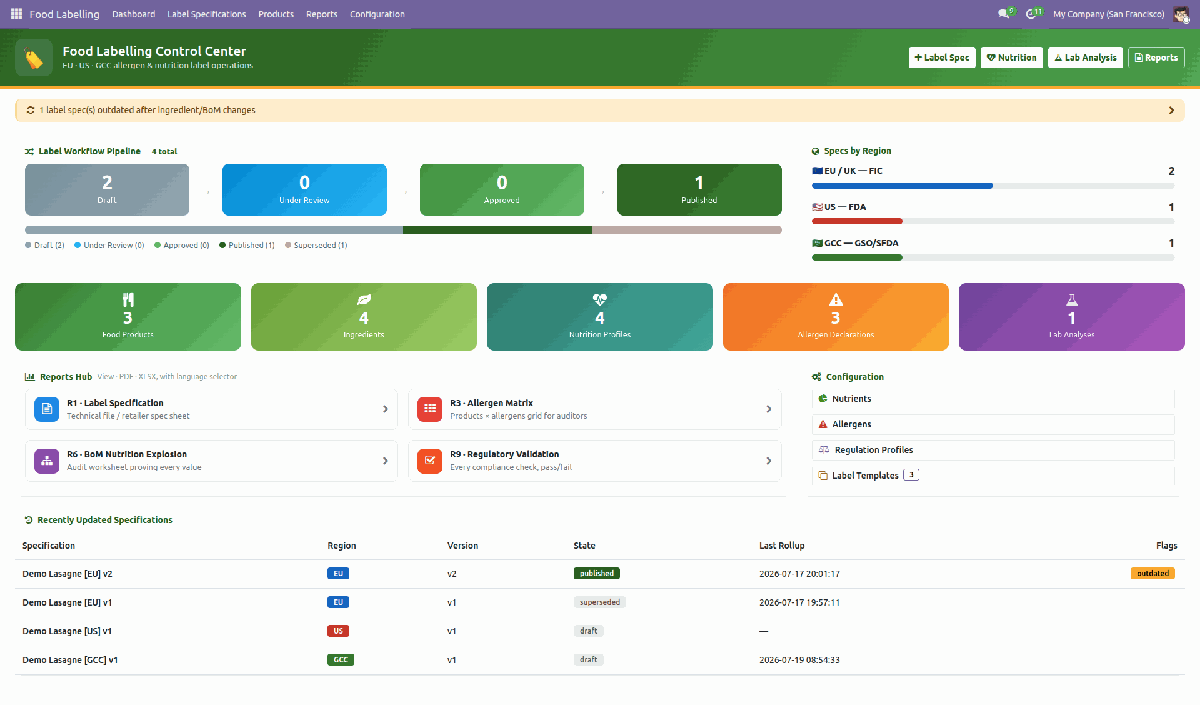Open the Label Specifications menu

point(207,14)
